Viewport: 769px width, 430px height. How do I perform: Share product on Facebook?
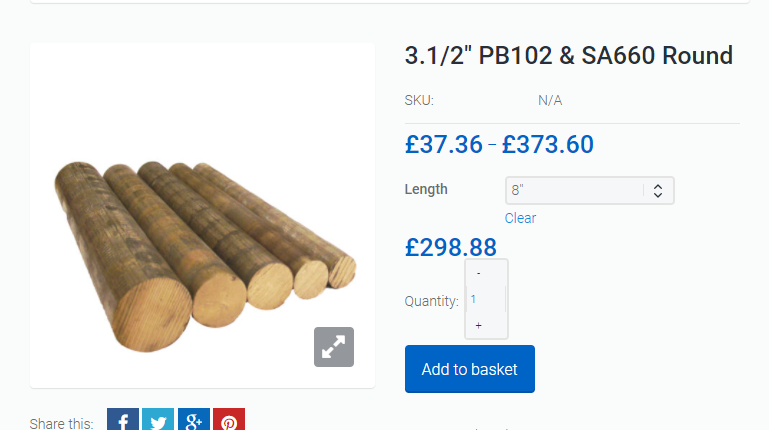click(122, 420)
